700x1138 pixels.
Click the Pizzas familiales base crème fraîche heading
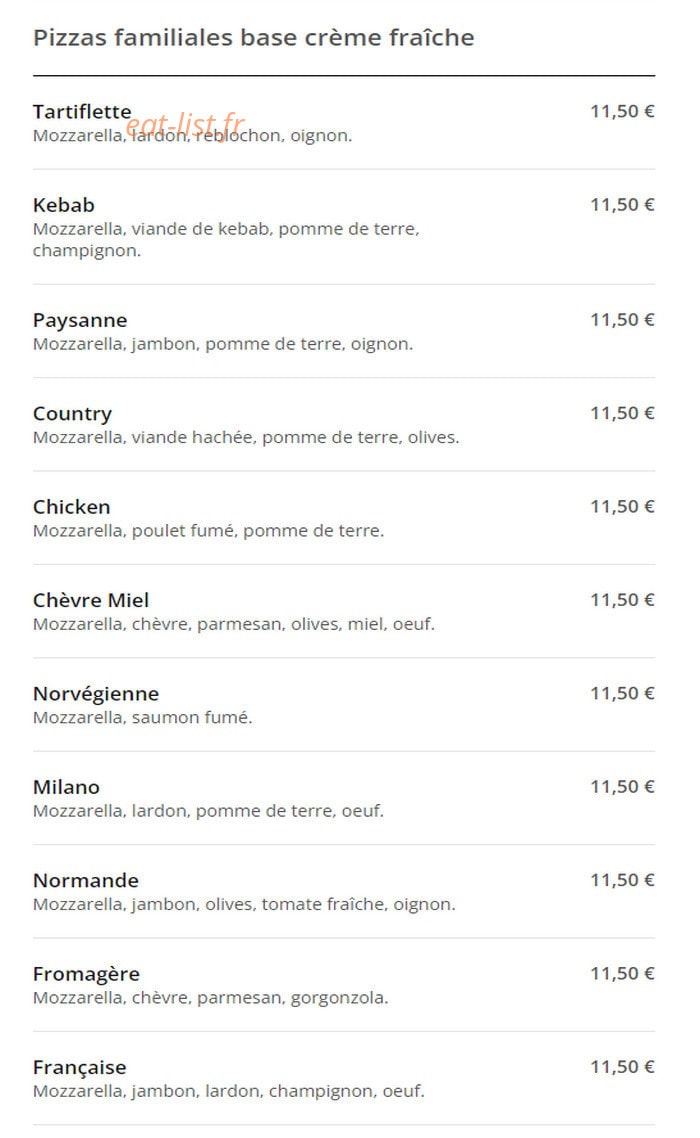coord(253,38)
